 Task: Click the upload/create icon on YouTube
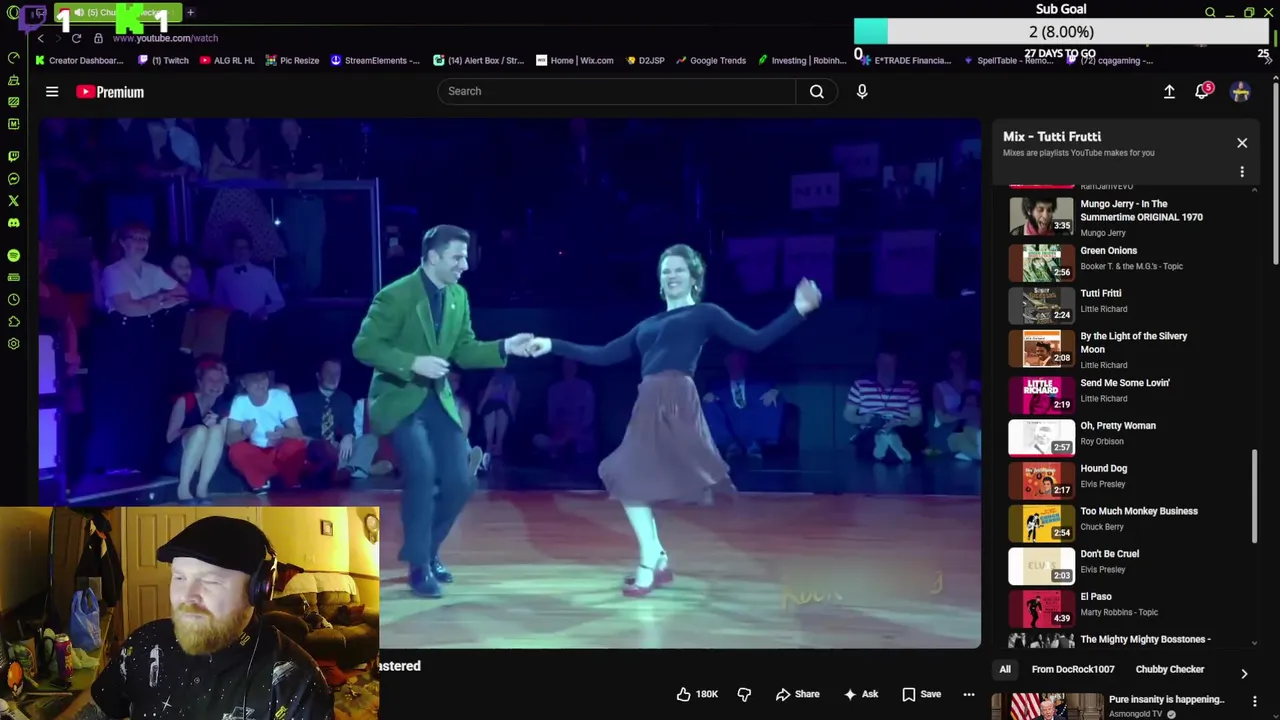coord(1169,92)
